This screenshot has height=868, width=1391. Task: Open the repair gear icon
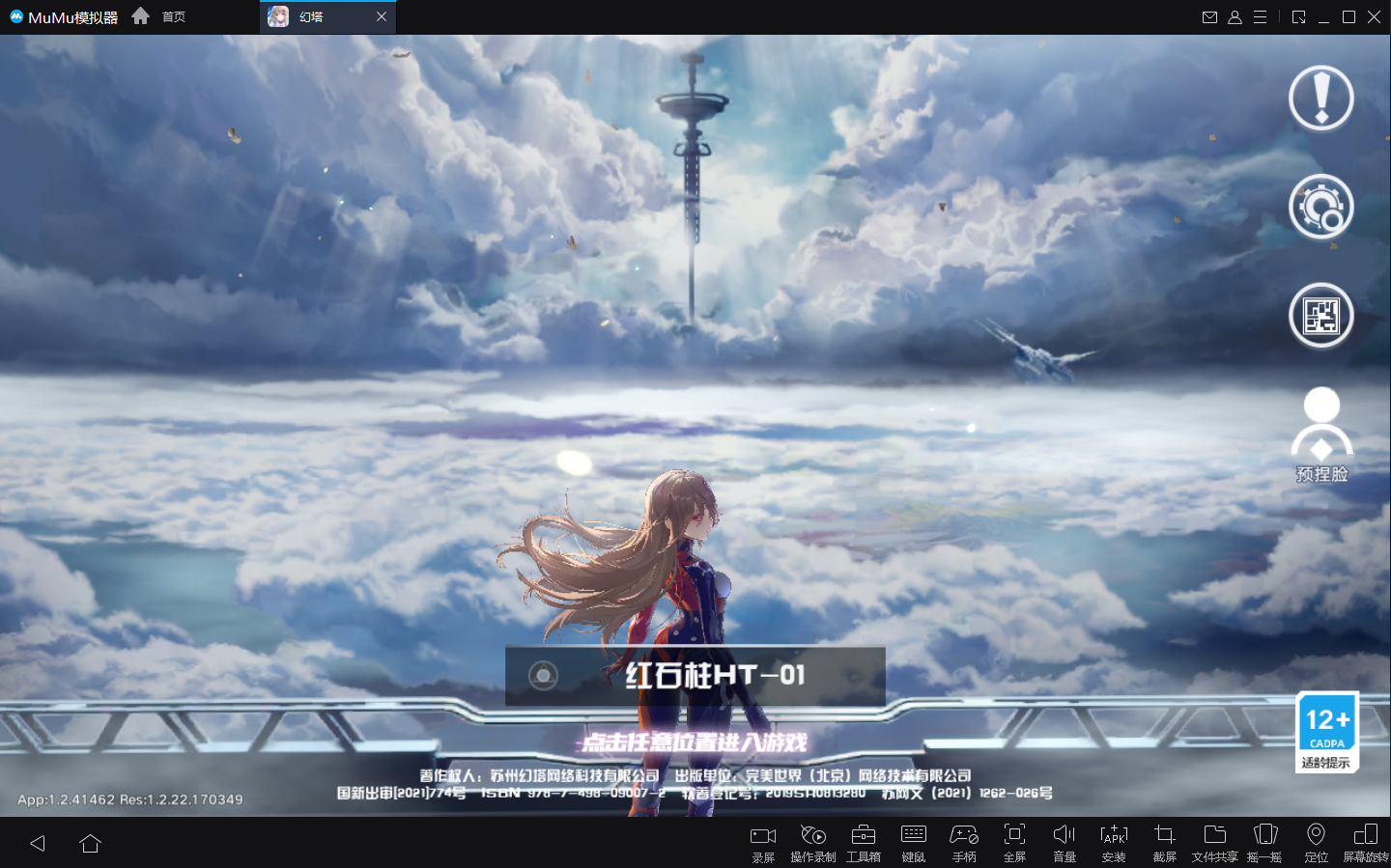pos(1320,207)
